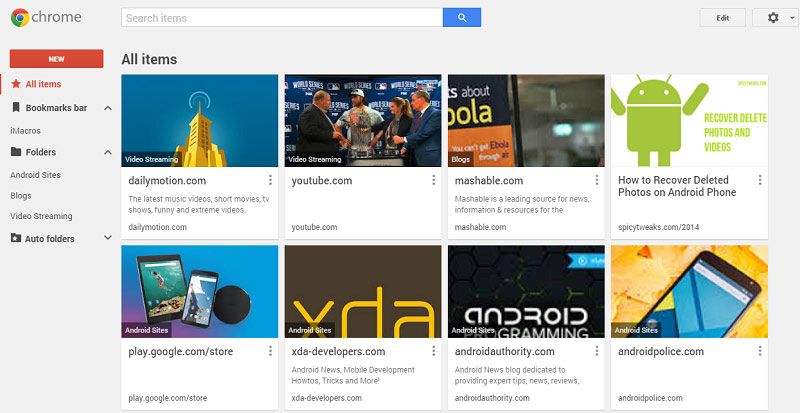The height and width of the screenshot is (413, 800).
Task: Open three-dot menu on mashable.com card
Action: point(596,180)
